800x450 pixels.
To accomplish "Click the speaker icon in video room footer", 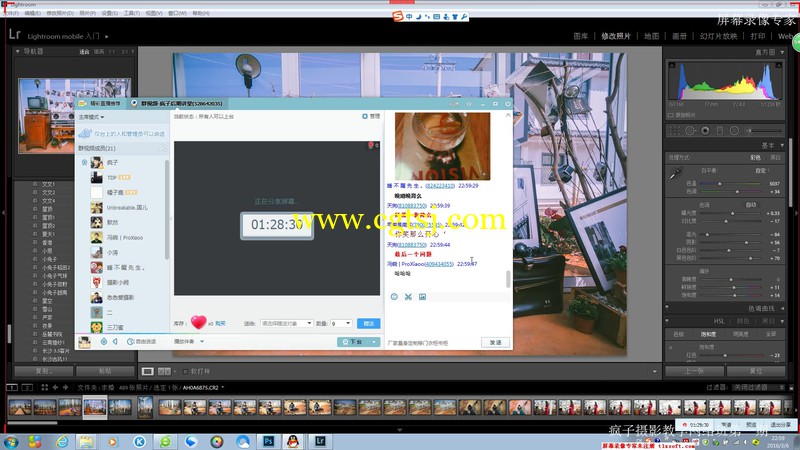I will [x=115, y=341].
